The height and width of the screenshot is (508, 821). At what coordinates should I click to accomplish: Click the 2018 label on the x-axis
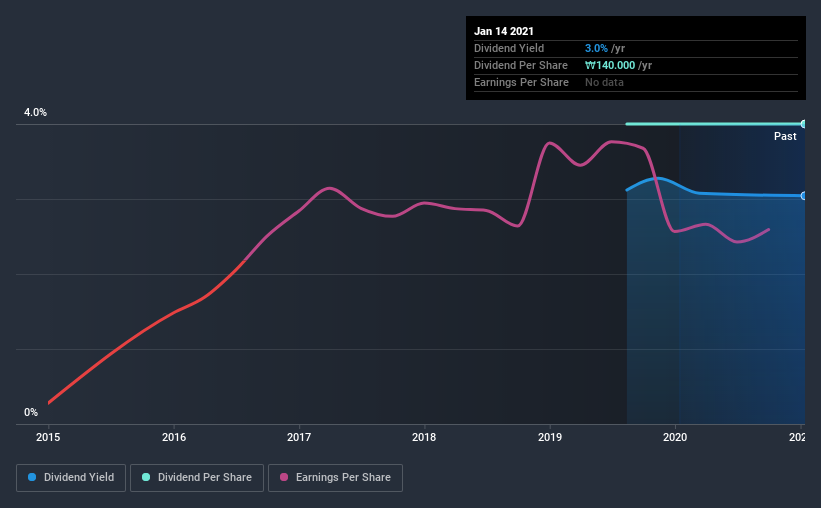[x=424, y=437]
